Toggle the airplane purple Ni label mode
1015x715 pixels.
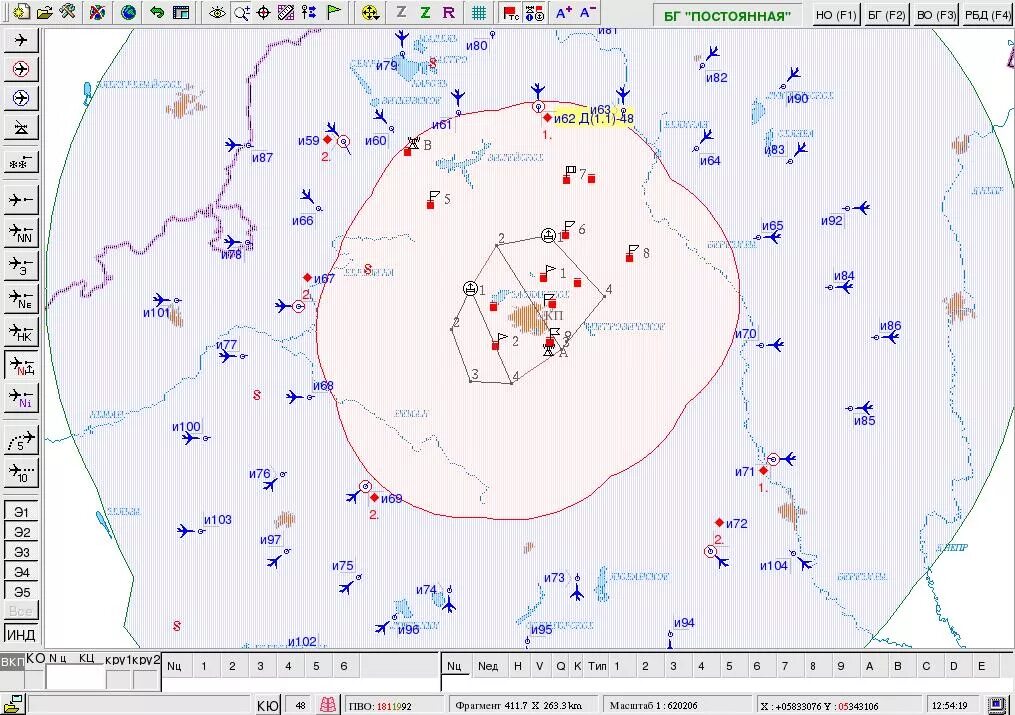(21, 399)
